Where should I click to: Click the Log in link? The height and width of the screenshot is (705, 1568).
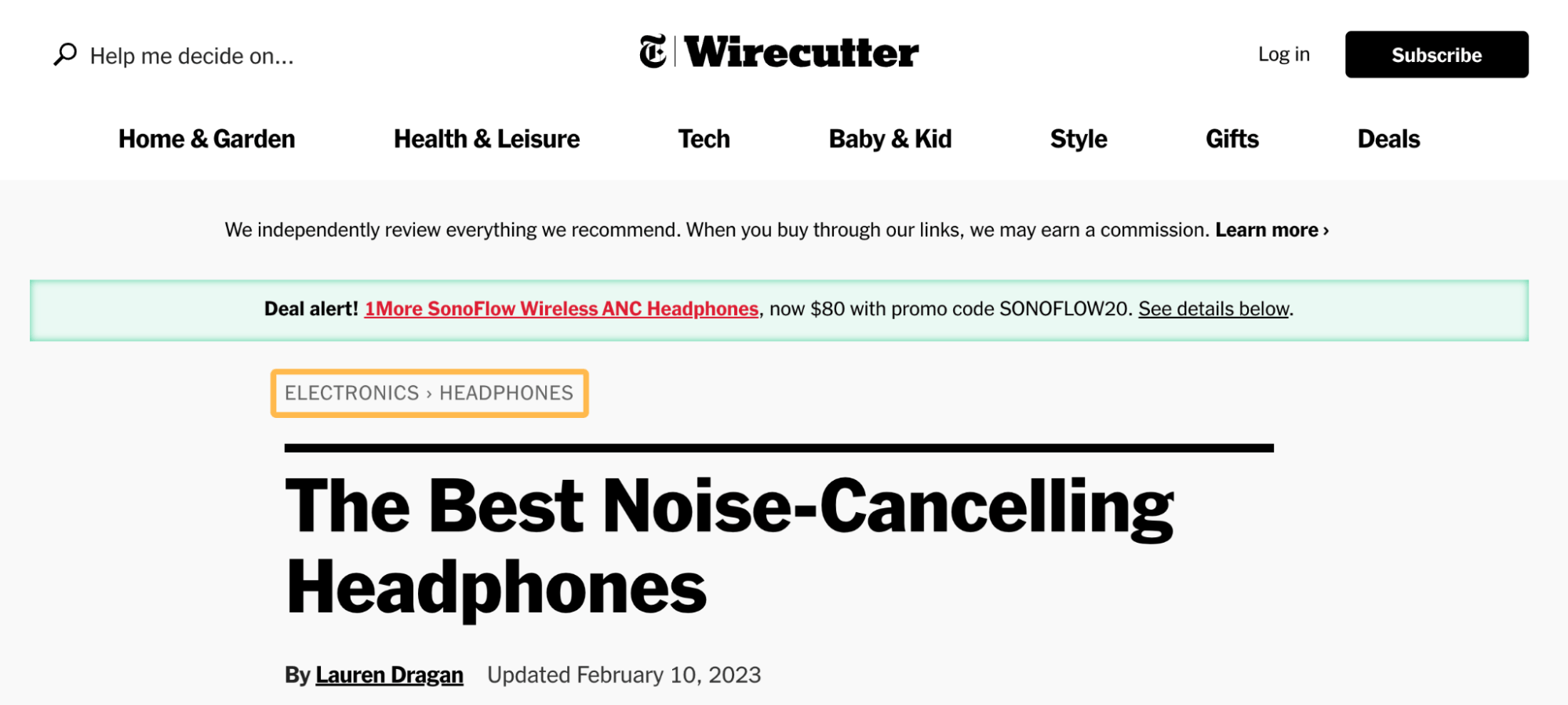pos(1284,53)
